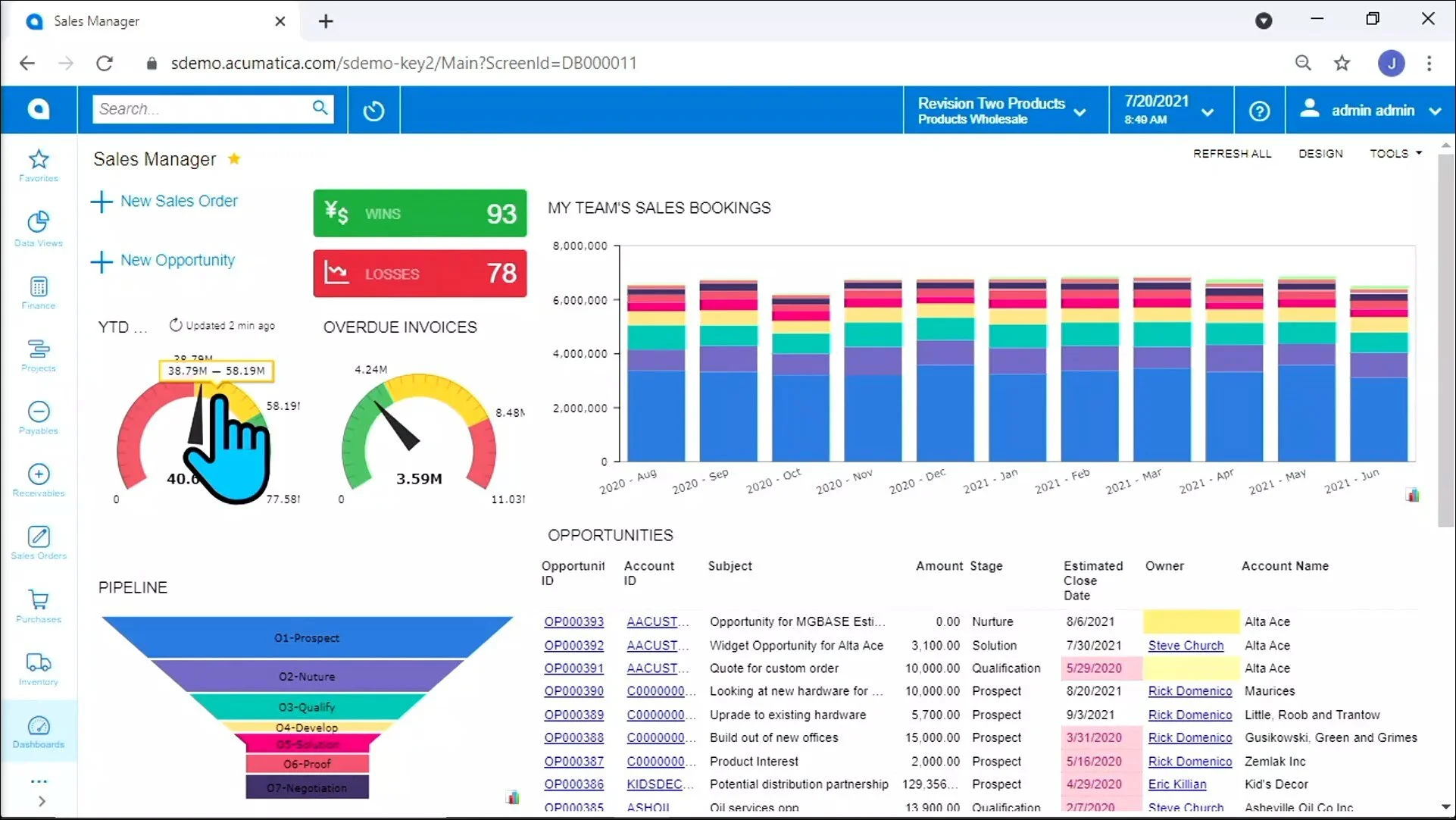Click the DESIGN menu item
The width and height of the screenshot is (1456, 820).
(x=1320, y=153)
